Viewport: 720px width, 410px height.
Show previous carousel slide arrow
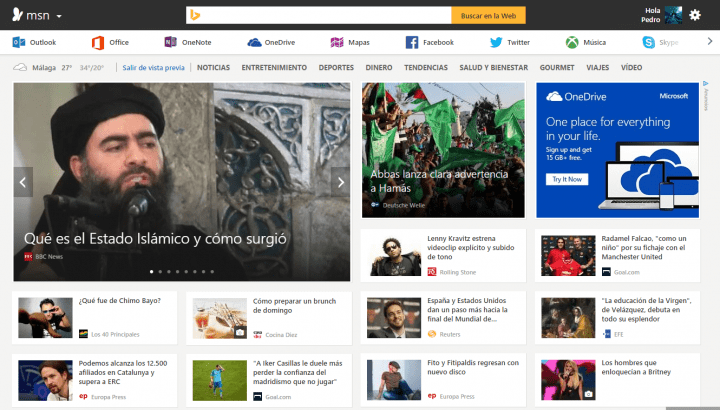[23, 182]
